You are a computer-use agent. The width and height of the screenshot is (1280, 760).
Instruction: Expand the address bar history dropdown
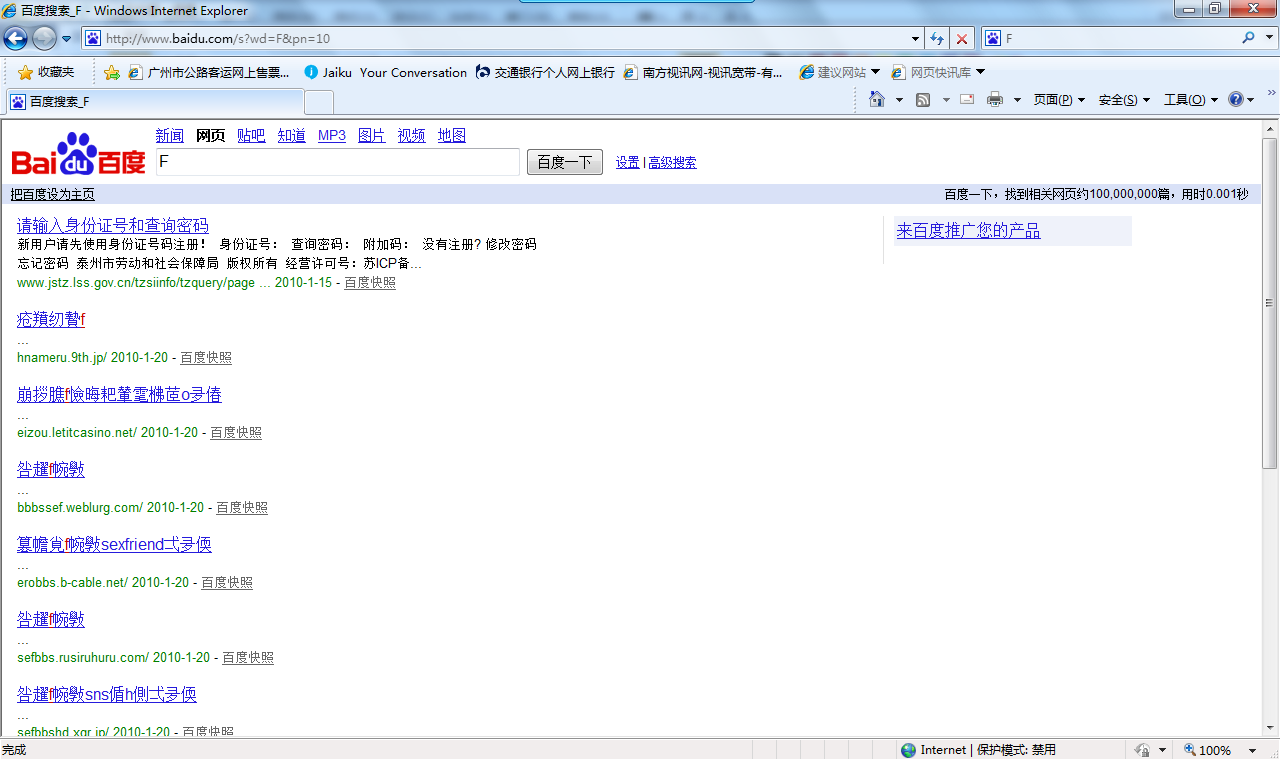coord(916,38)
